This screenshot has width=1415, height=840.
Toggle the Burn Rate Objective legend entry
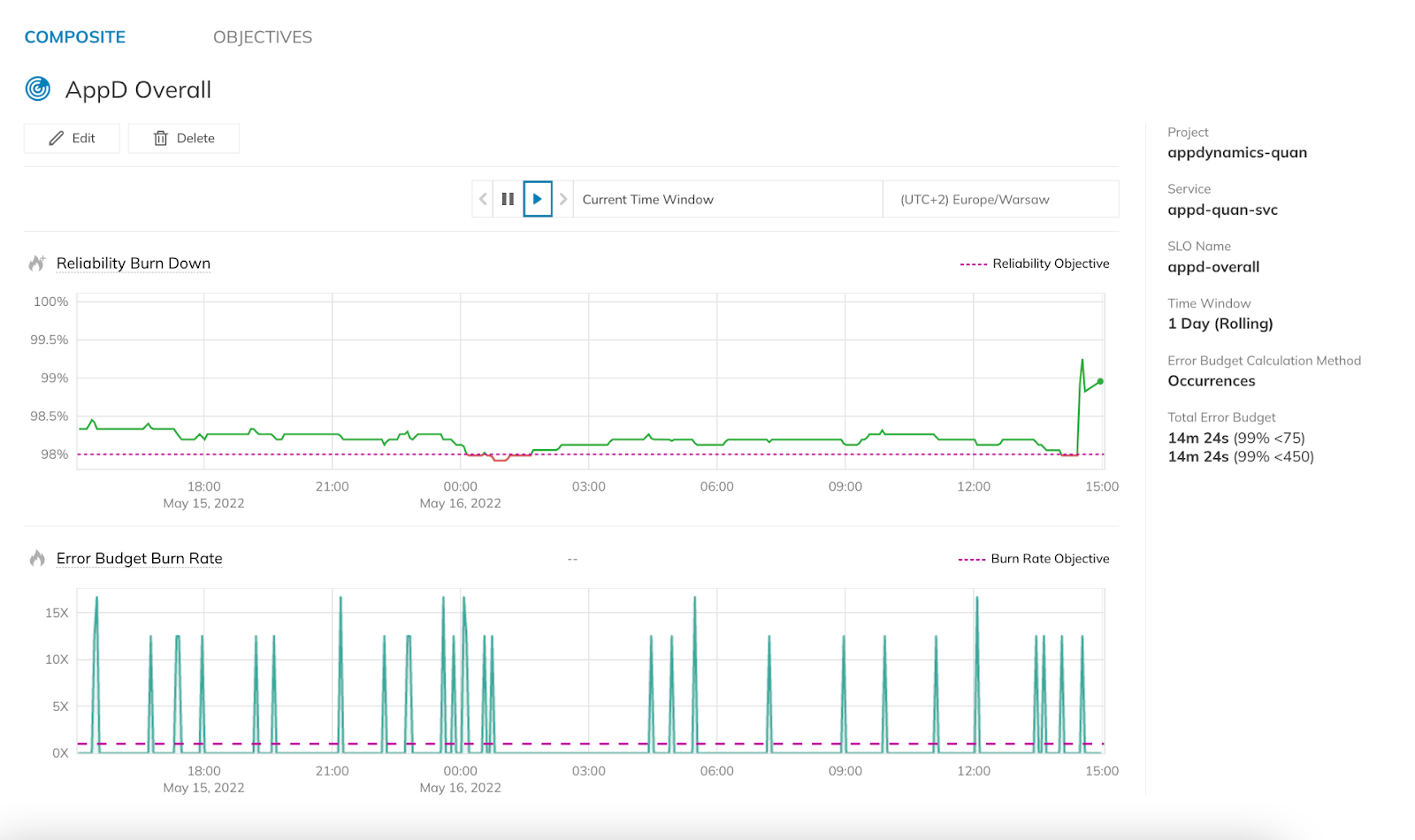click(x=1034, y=559)
